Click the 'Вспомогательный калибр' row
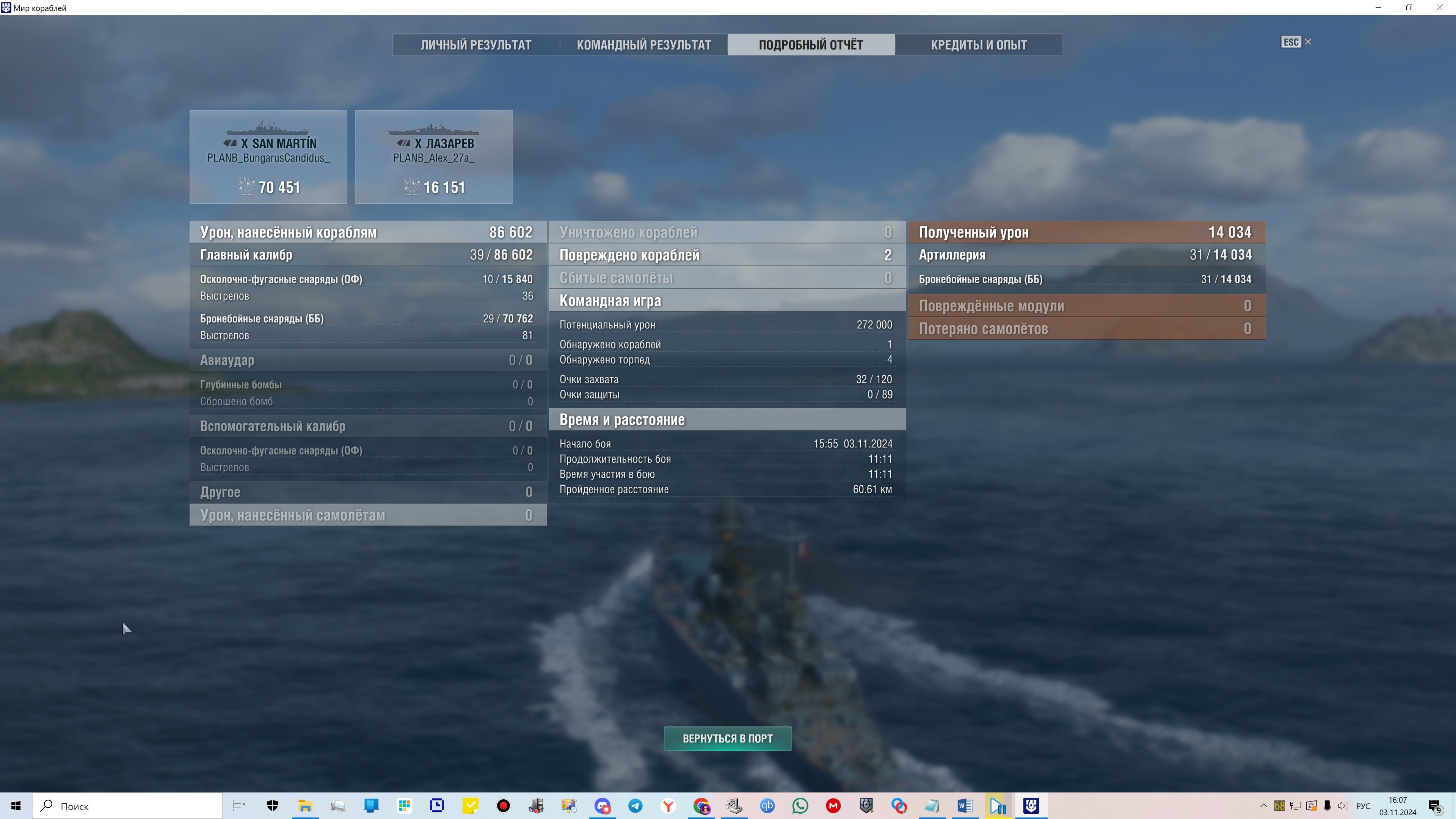This screenshot has width=1456, height=819. point(368,426)
